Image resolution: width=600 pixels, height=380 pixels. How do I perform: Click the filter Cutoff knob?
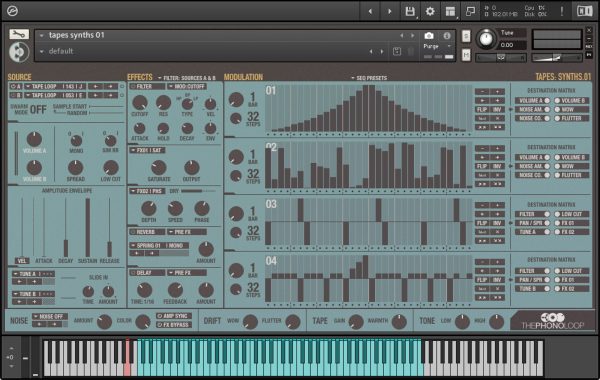coord(140,103)
